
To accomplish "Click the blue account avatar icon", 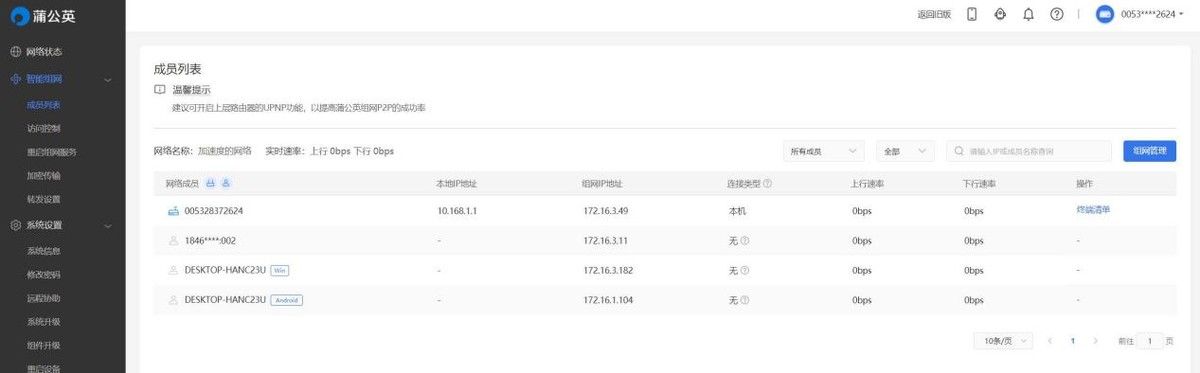I will pyautogui.click(x=1105, y=14).
